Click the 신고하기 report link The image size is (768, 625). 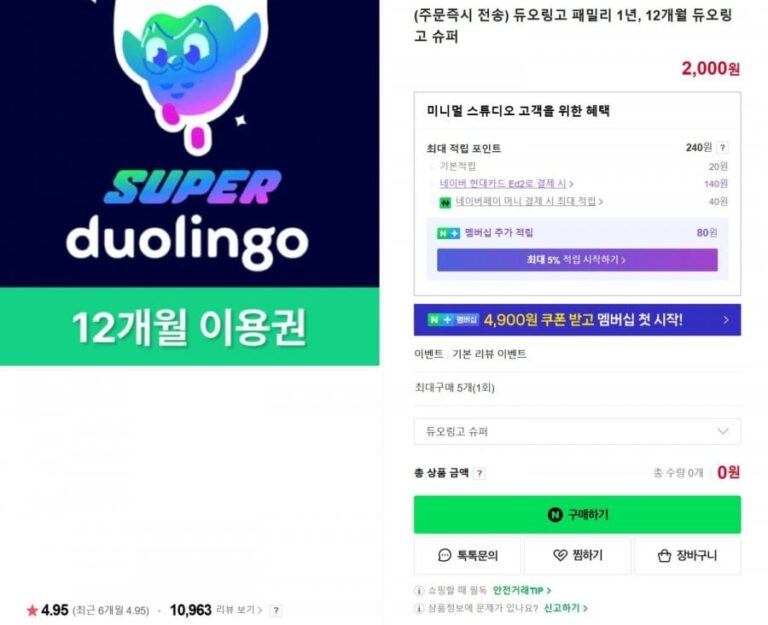coord(565,608)
